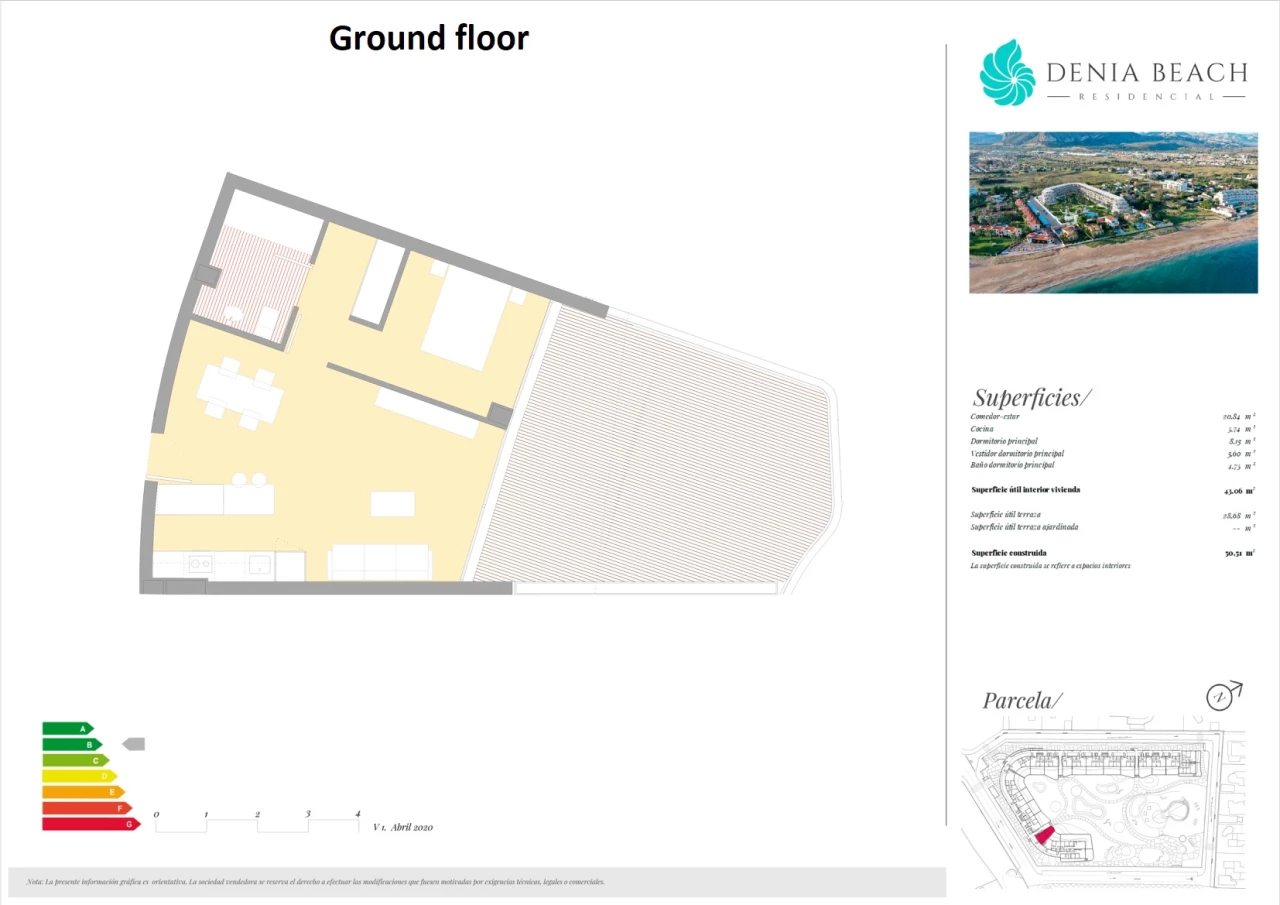Click the 'Ground floor' heading

click(429, 38)
